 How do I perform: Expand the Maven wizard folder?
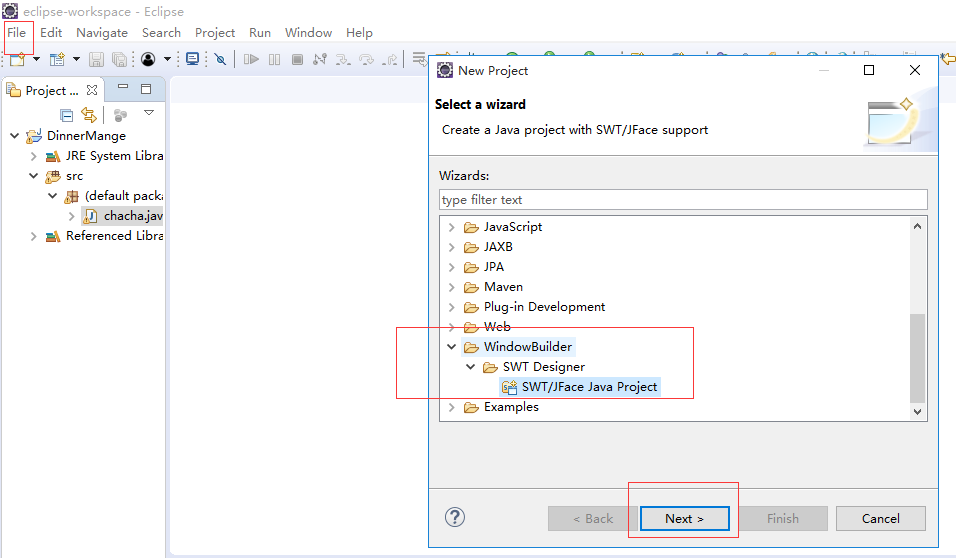point(451,287)
